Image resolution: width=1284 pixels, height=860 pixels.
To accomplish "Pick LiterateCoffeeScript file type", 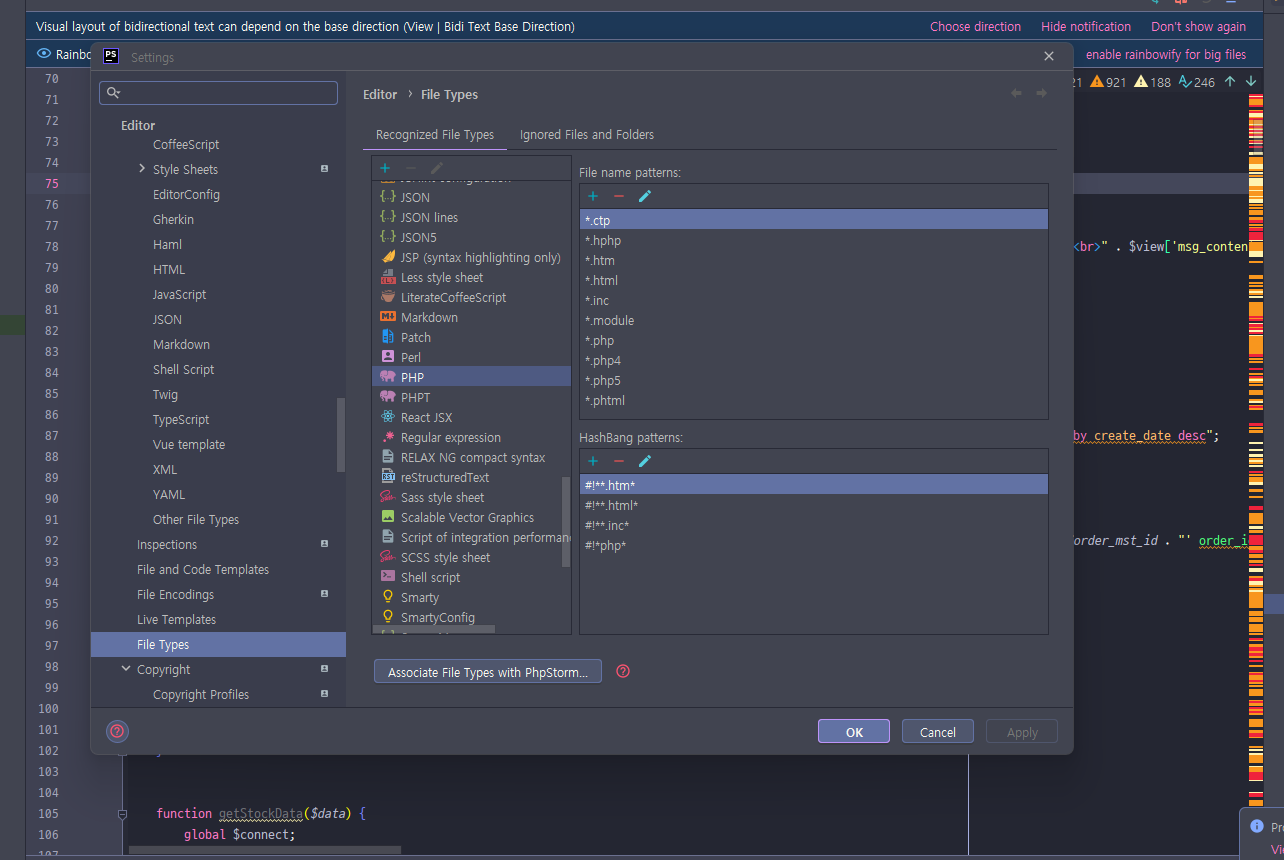I will point(471,297).
